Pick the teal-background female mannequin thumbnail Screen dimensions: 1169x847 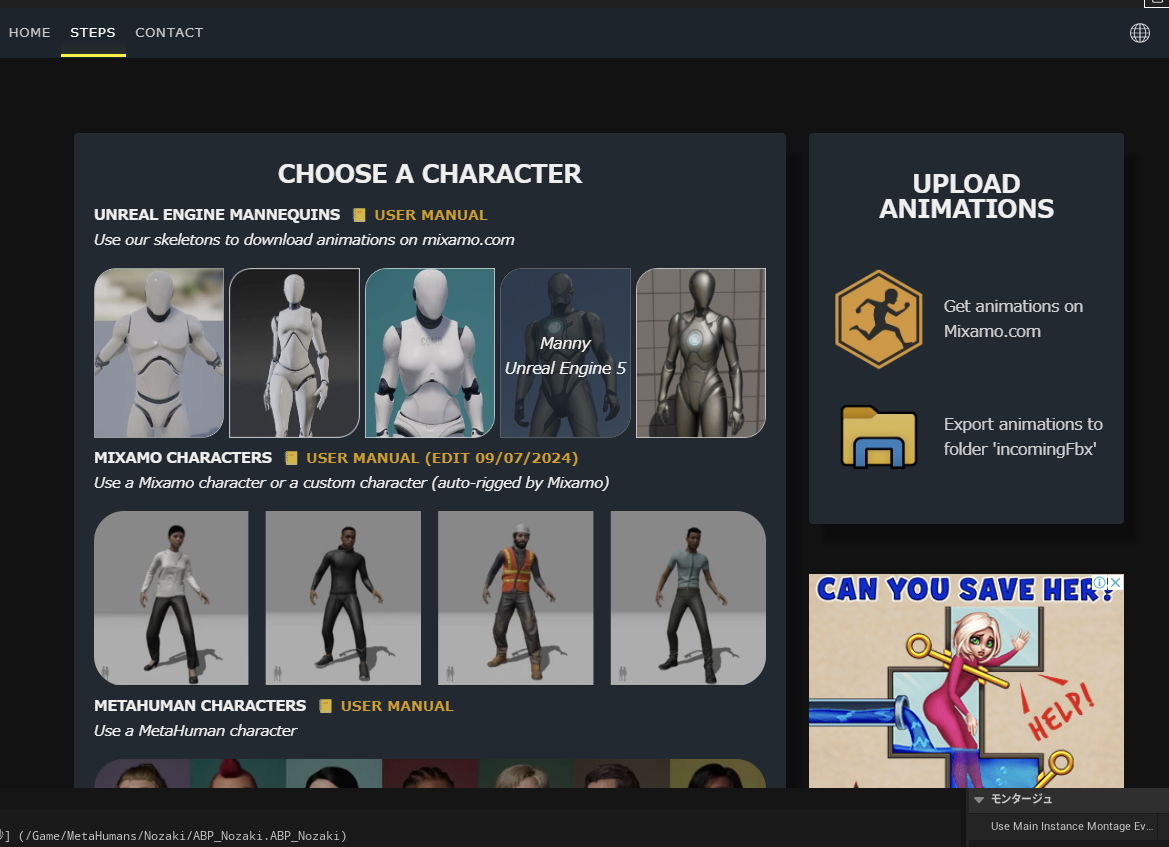click(x=429, y=353)
